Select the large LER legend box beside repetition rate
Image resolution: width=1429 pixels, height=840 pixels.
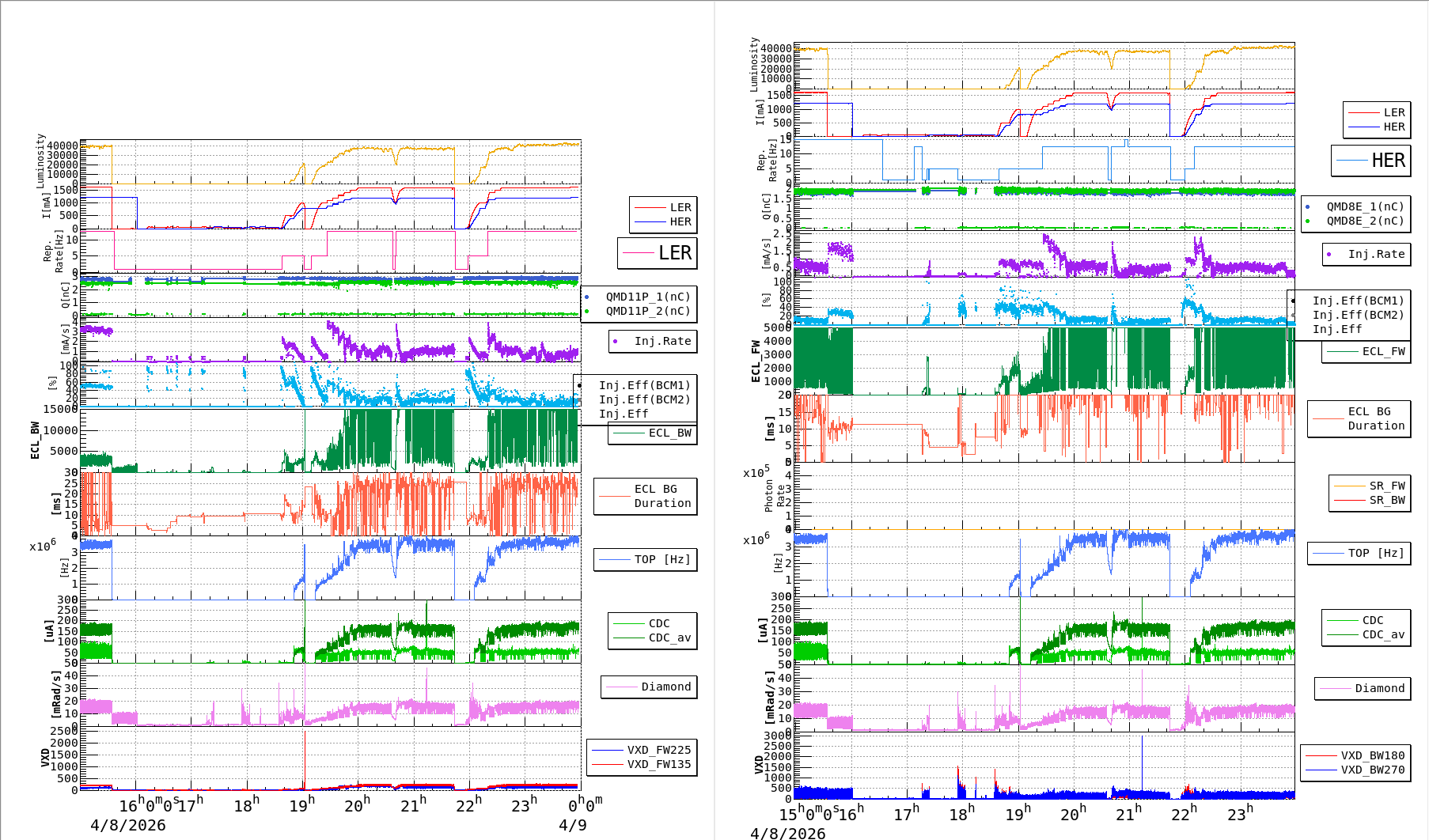pos(658,253)
